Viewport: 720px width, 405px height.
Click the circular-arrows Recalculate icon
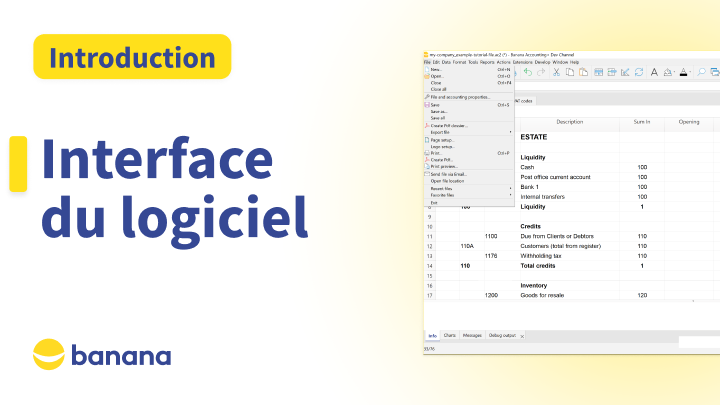click(x=639, y=72)
